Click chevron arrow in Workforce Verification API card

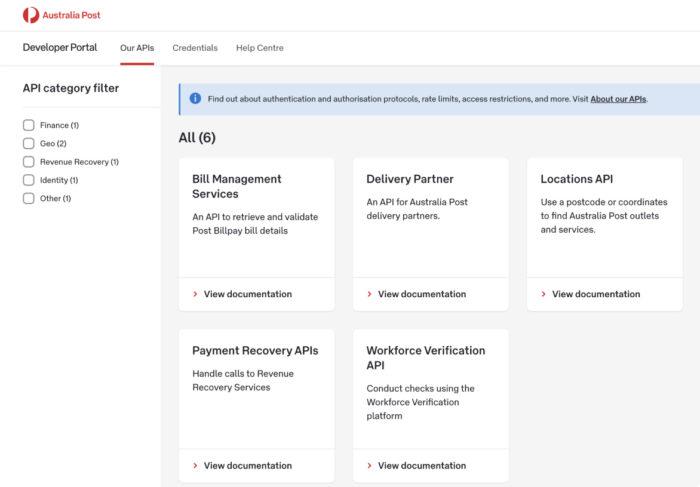(x=369, y=465)
